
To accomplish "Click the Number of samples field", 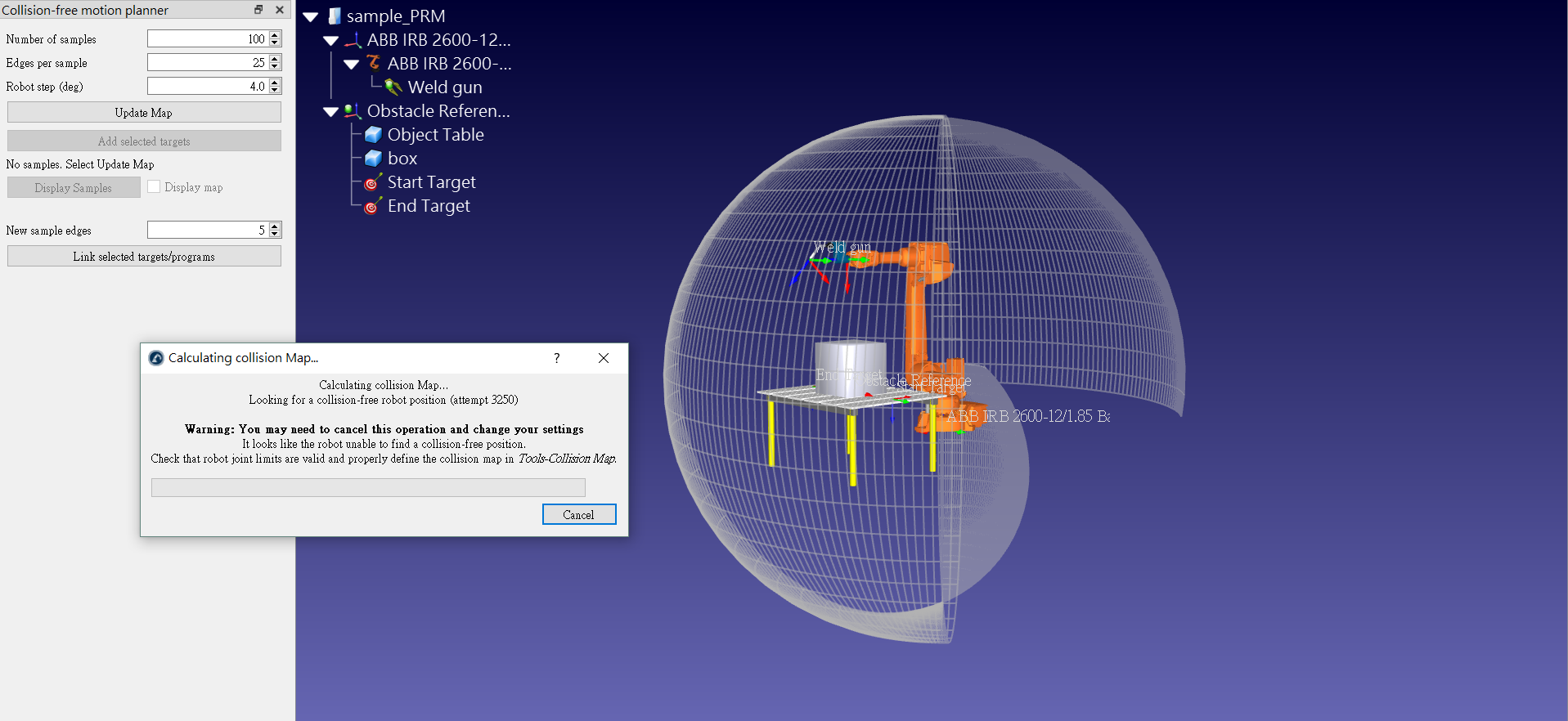I will 207,39.
